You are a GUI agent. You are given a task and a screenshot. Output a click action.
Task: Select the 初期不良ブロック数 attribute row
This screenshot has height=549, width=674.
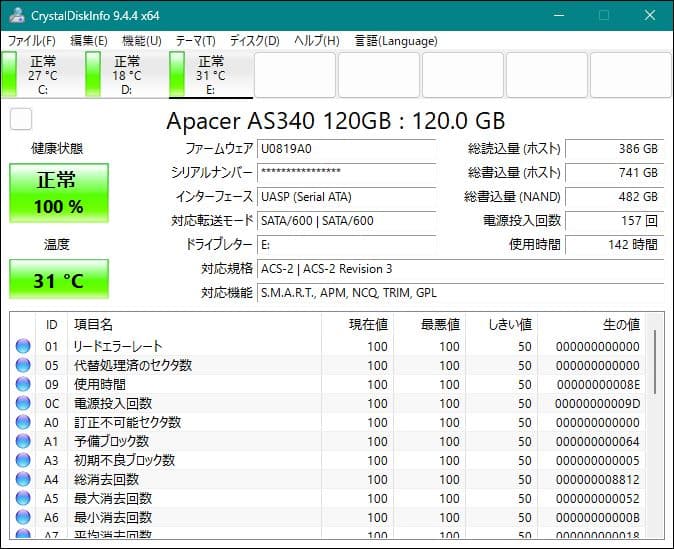click(x=328, y=460)
